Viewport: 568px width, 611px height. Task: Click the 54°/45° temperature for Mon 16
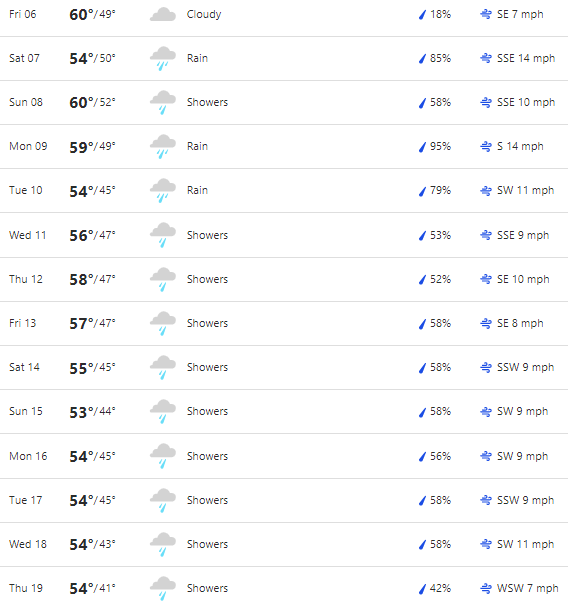[x=92, y=456]
